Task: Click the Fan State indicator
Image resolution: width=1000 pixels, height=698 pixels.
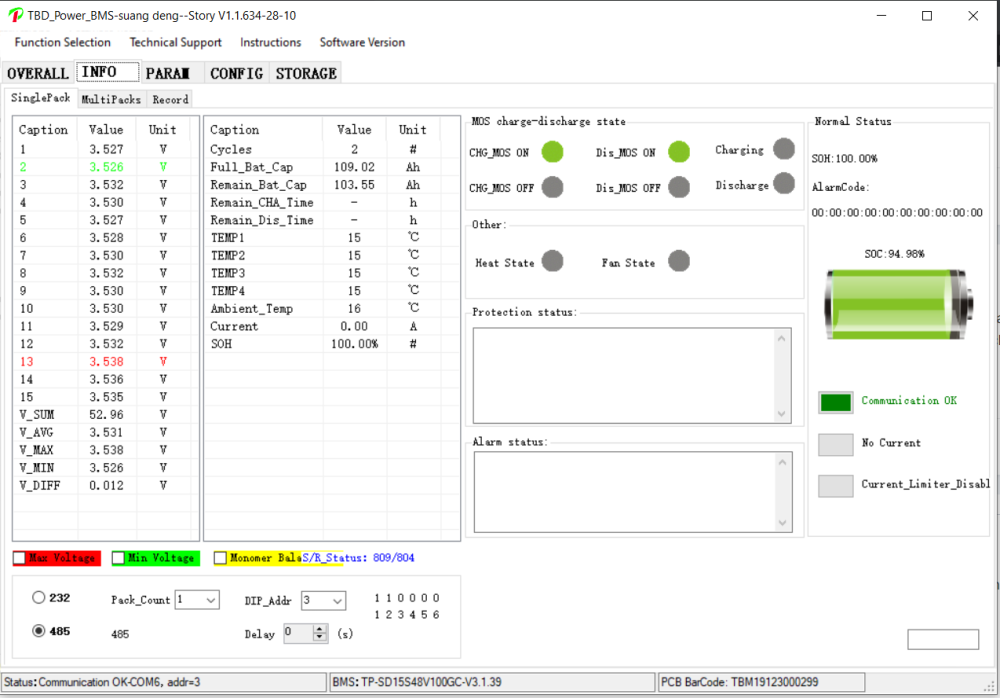Action: [679, 261]
